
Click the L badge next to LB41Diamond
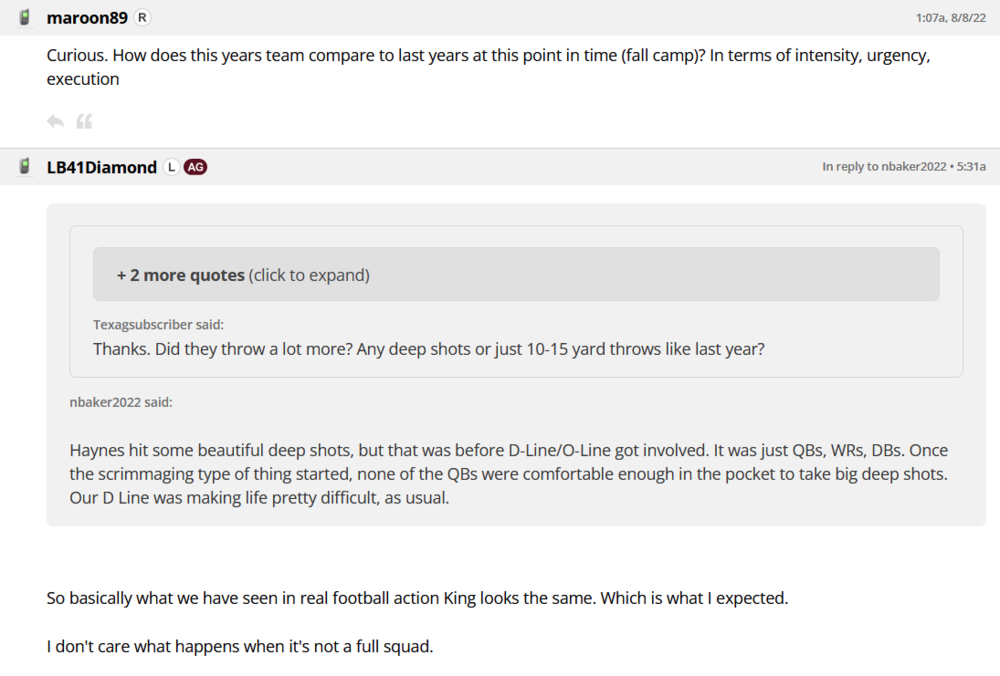pyautogui.click(x=171, y=167)
